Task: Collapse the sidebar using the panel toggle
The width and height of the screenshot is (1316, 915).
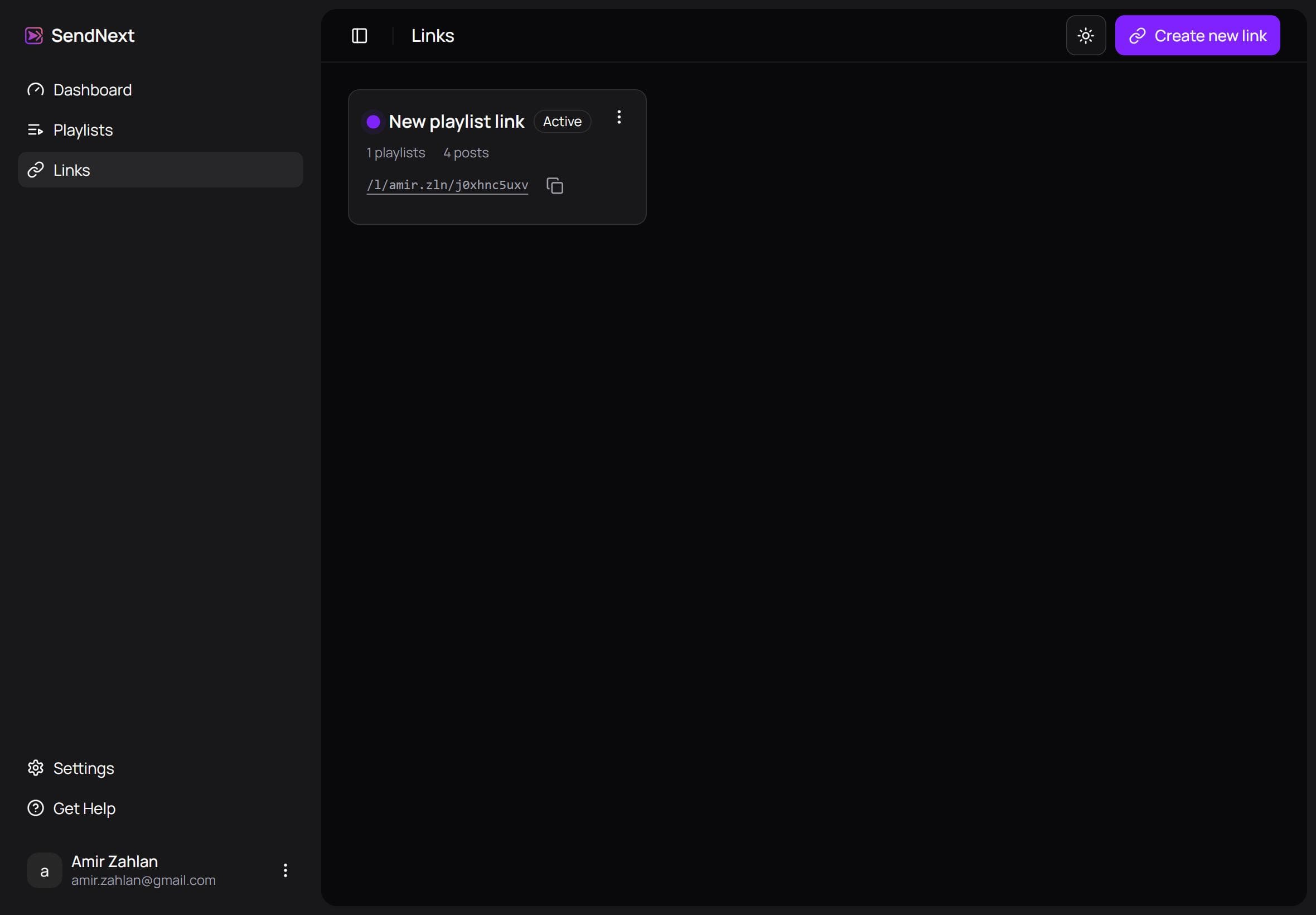Action: point(359,36)
